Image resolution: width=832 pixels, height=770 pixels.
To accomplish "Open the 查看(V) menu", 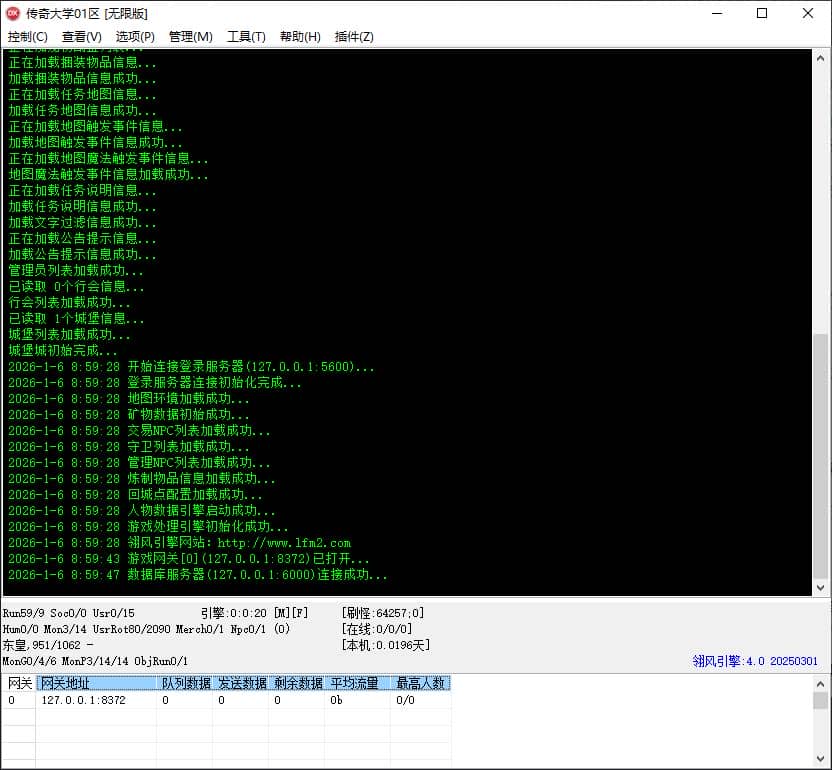I will tap(82, 37).
